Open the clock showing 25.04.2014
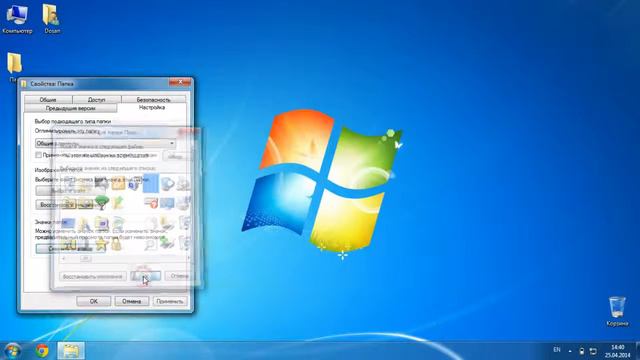640x360 pixels. click(618, 351)
